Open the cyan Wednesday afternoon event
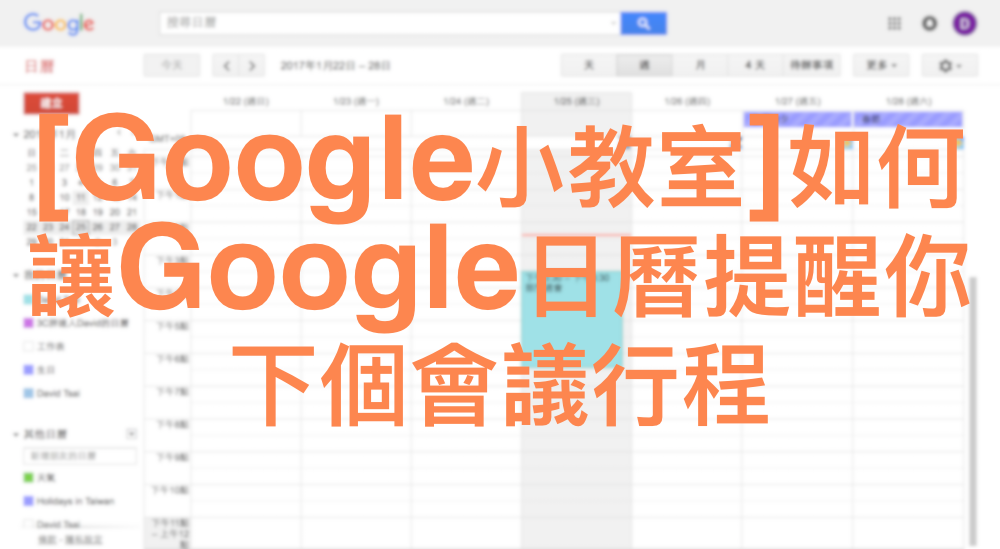1000x549 pixels. tap(572, 319)
